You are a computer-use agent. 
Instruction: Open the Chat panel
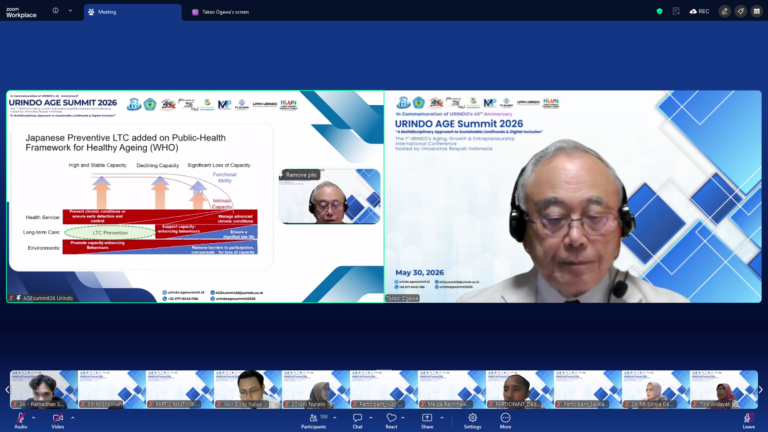click(x=358, y=420)
